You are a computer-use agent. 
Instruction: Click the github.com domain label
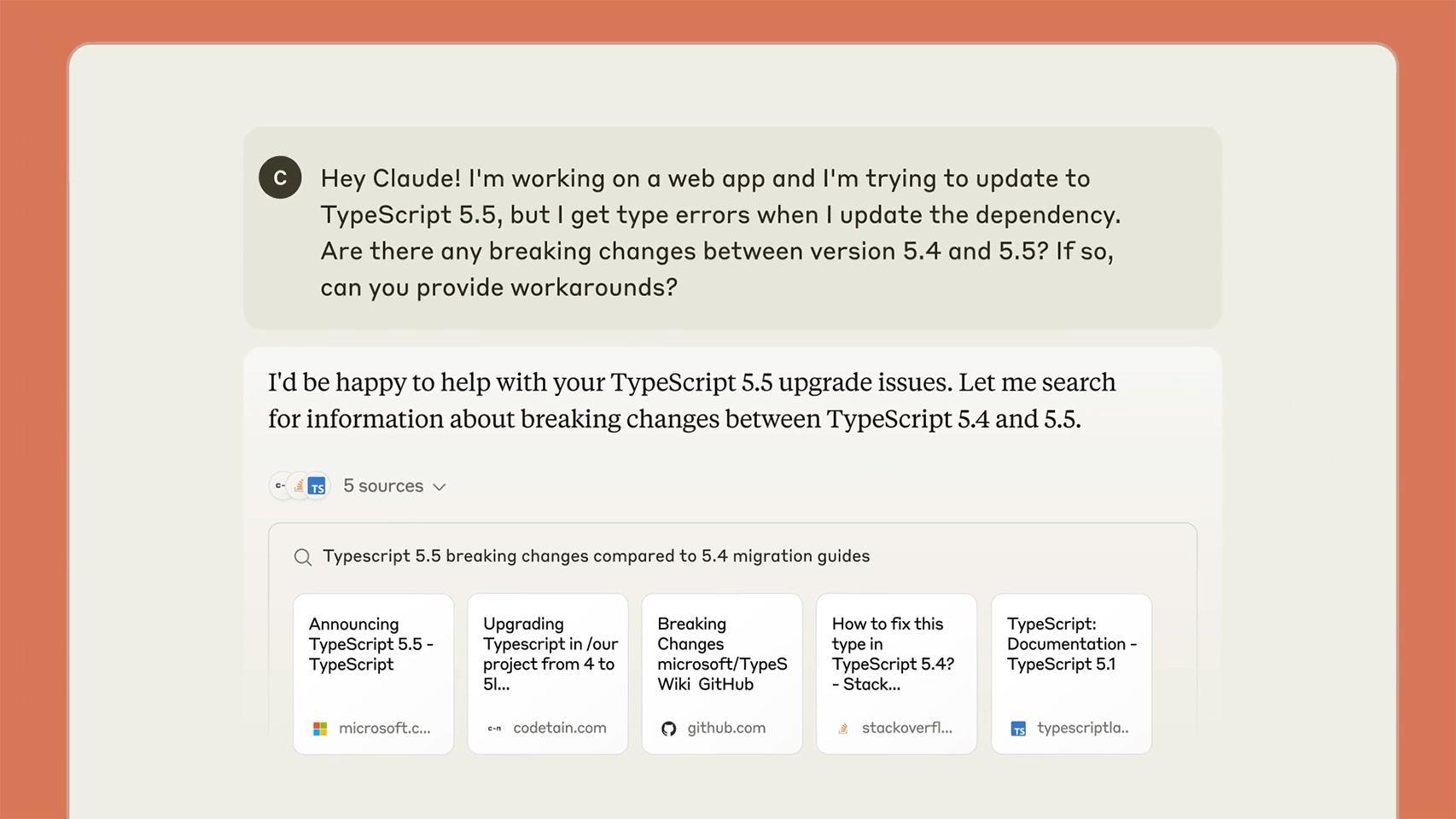725,728
